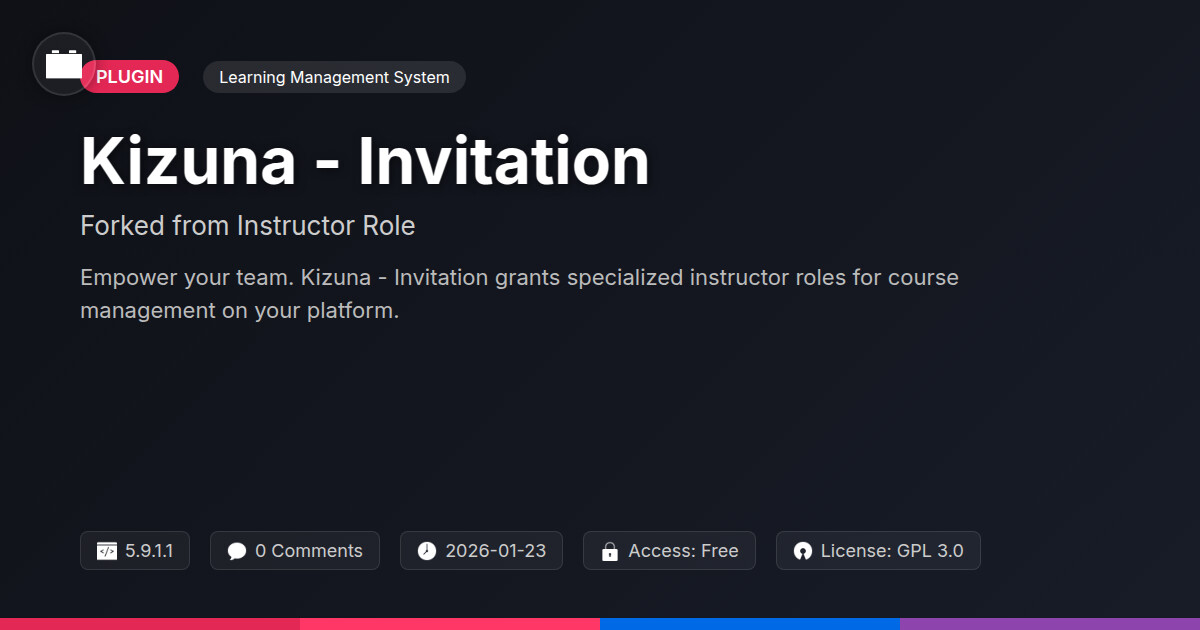The width and height of the screenshot is (1200, 630).
Task: Open the 0 Comments label
Action: click(308, 551)
